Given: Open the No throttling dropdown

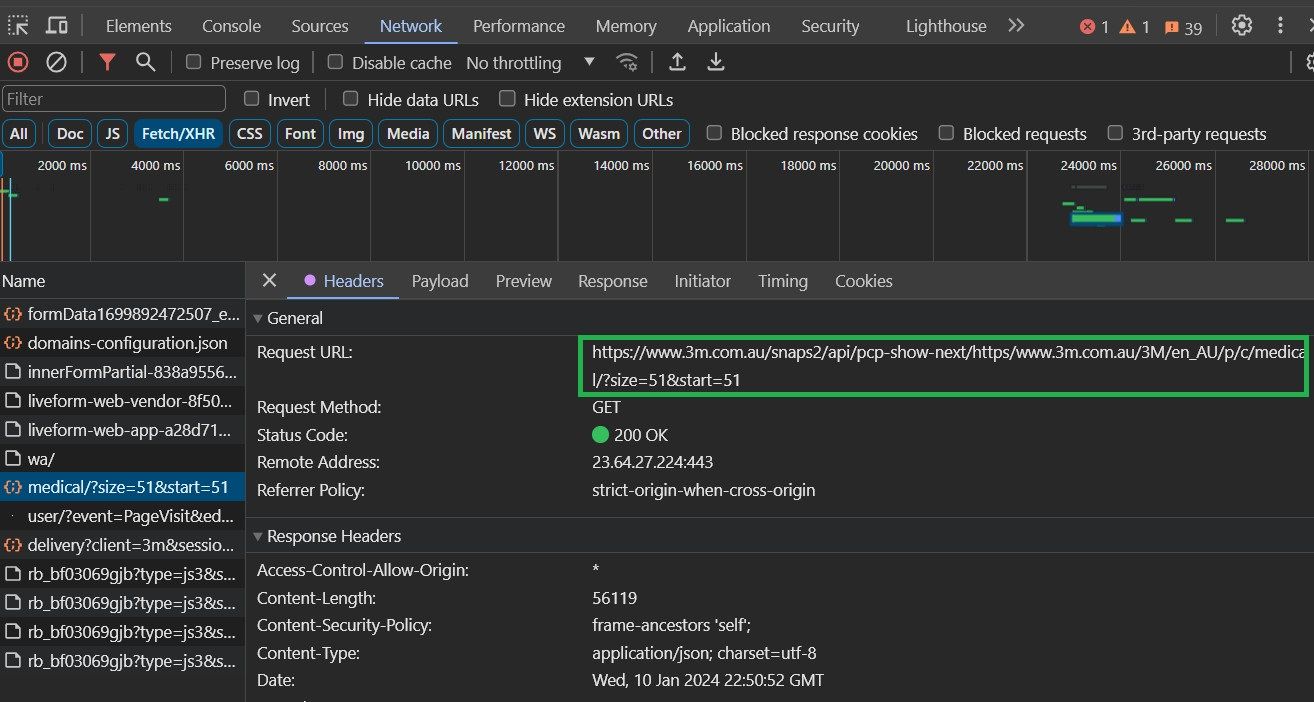Looking at the screenshot, I should [x=530, y=63].
